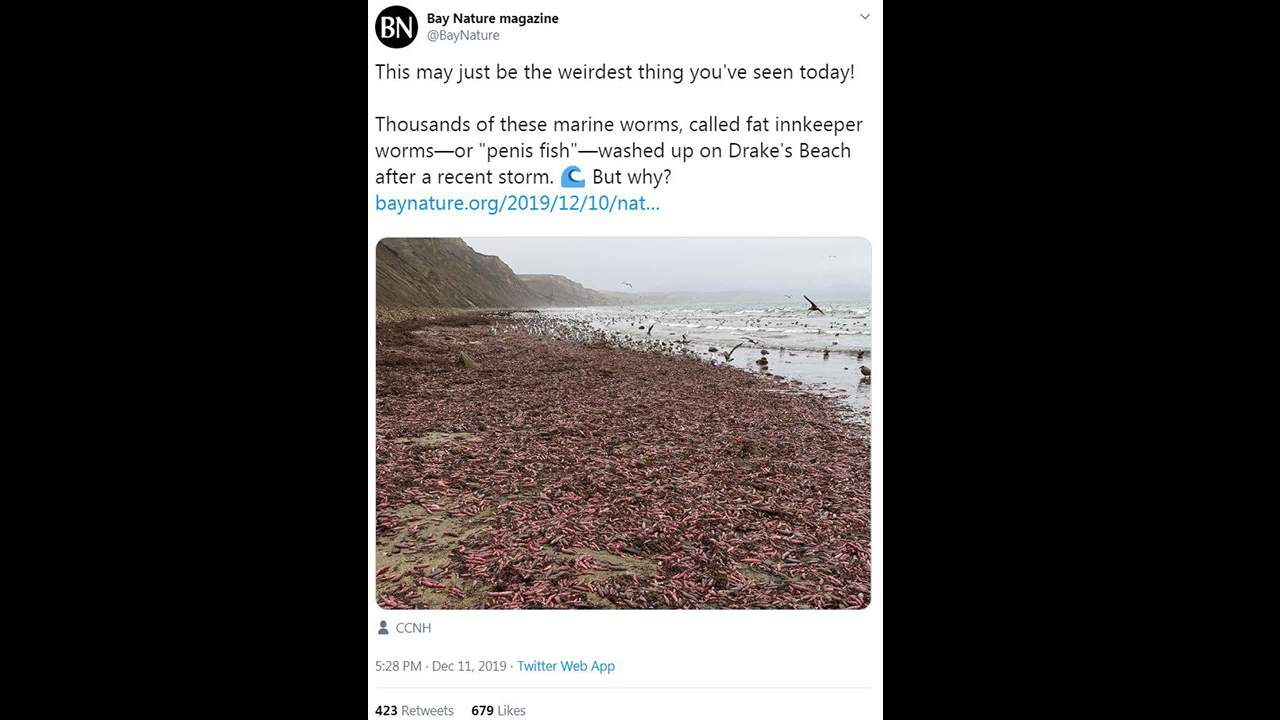
Task: View the 679 Likes list
Action: pyautogui.click(x=498, y=710)
